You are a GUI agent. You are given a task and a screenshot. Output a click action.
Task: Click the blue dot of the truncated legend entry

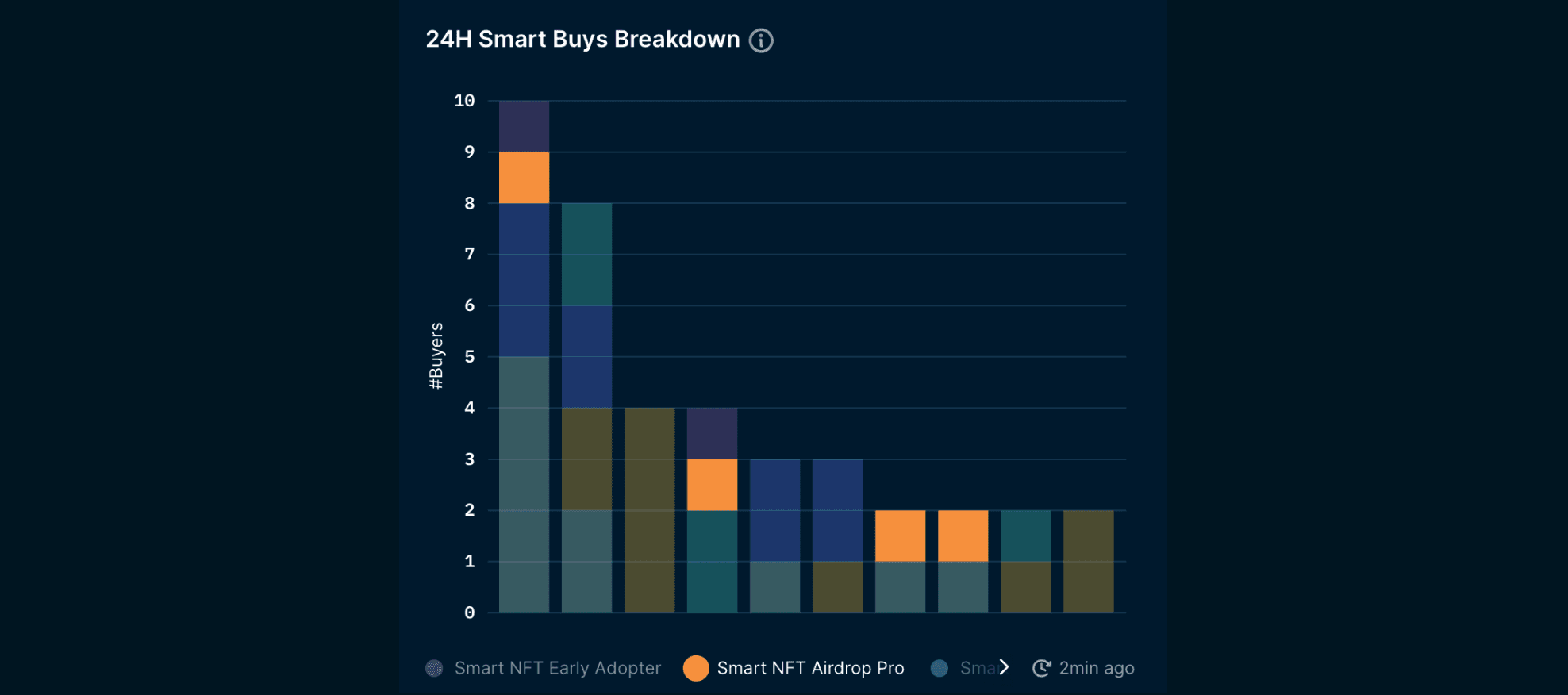click(x=939, y=668)
